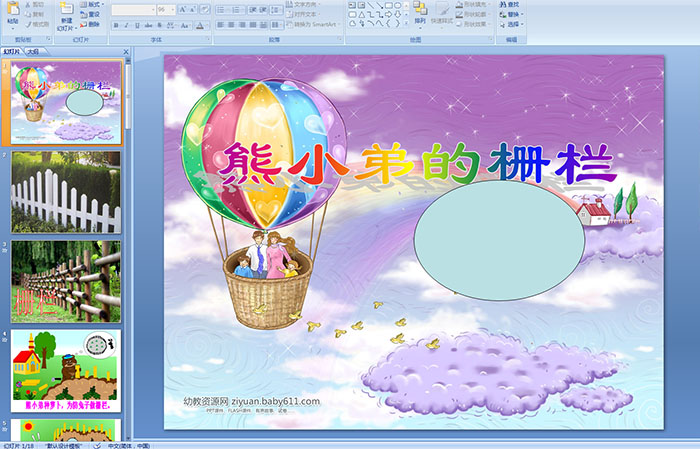700x449 pixels.
Task: Open the font name dropdown arrow
Action: click(x=153, y=10)
